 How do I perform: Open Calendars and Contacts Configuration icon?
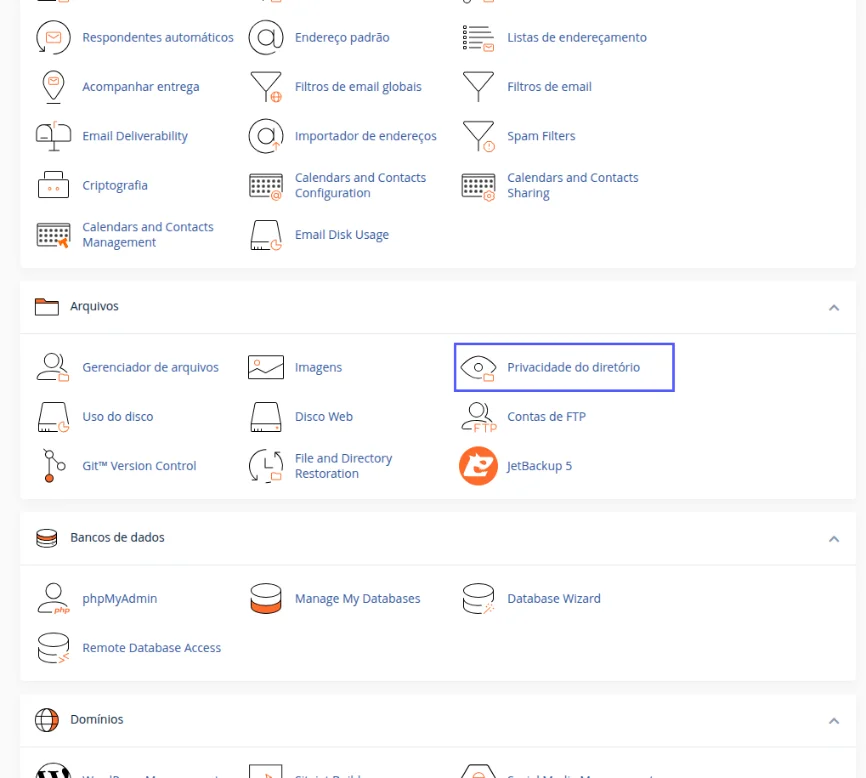266,186
